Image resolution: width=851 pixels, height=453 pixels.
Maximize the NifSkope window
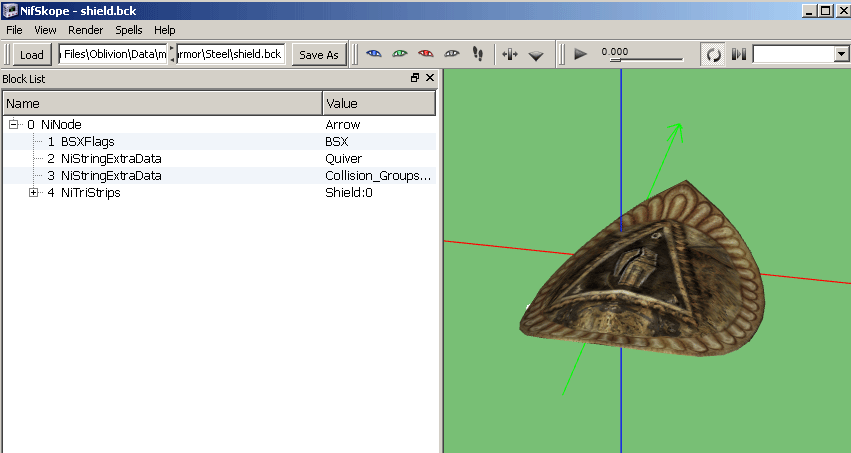click(825, 10)
